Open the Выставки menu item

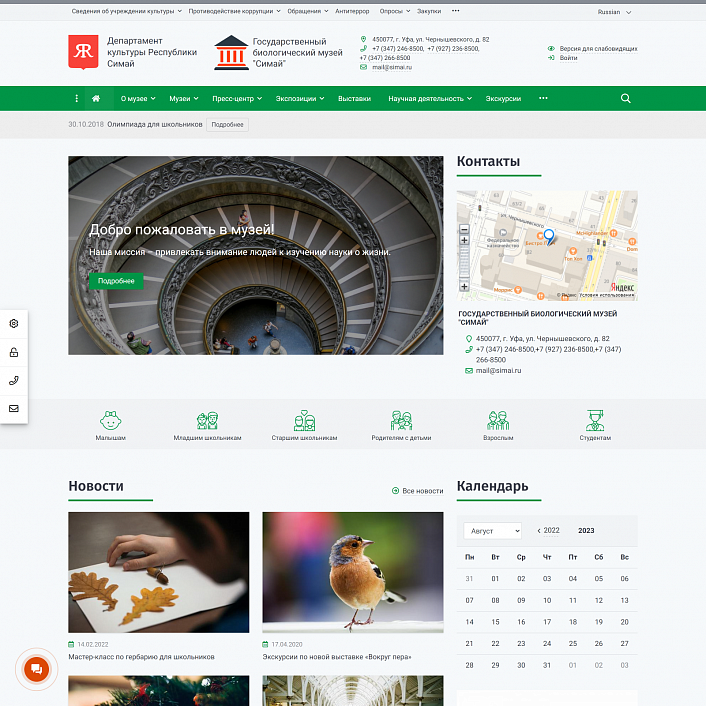pyautogui.click(x=354, y=99)
